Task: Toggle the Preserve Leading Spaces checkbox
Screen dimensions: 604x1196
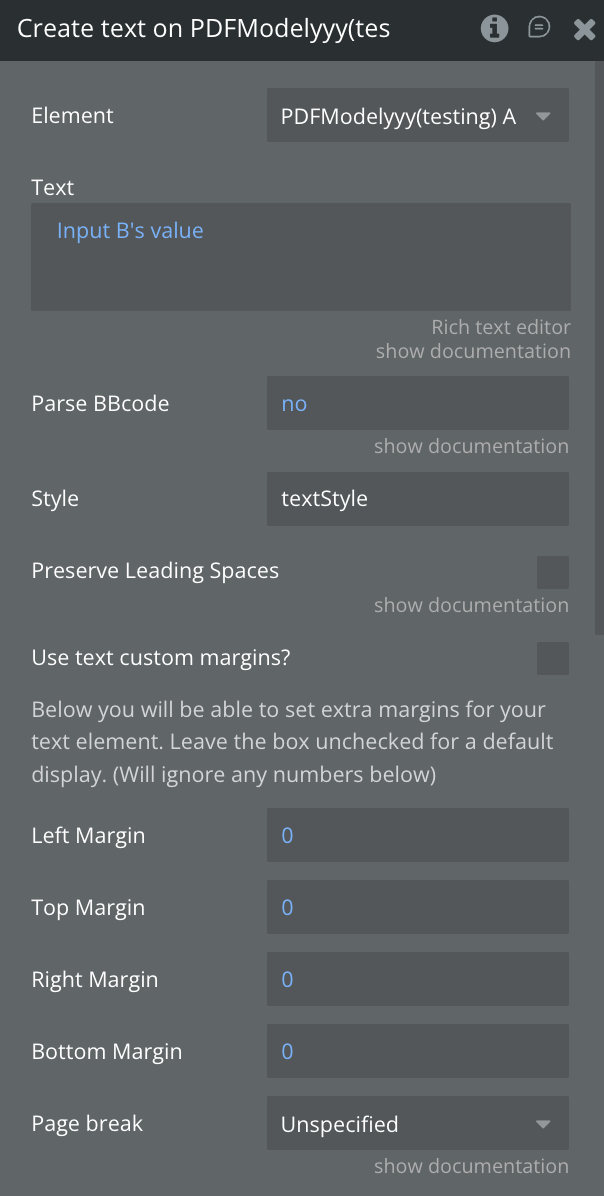Action: tap(552, 572)
